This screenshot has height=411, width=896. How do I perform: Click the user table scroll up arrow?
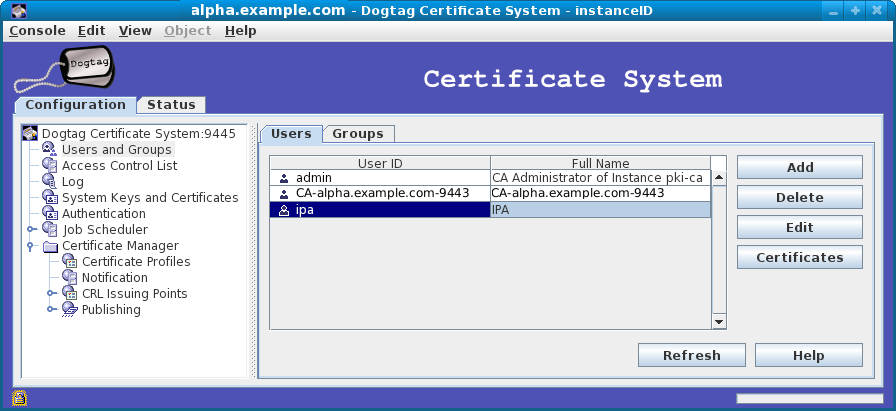[x=719, y=178]
